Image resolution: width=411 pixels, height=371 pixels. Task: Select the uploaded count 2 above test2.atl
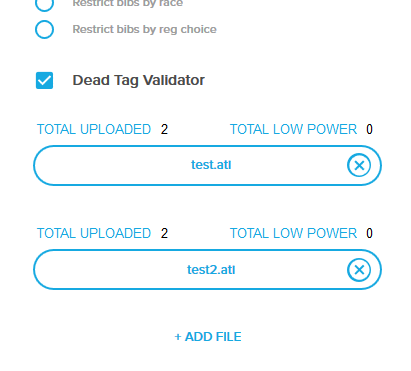[164, 233]
